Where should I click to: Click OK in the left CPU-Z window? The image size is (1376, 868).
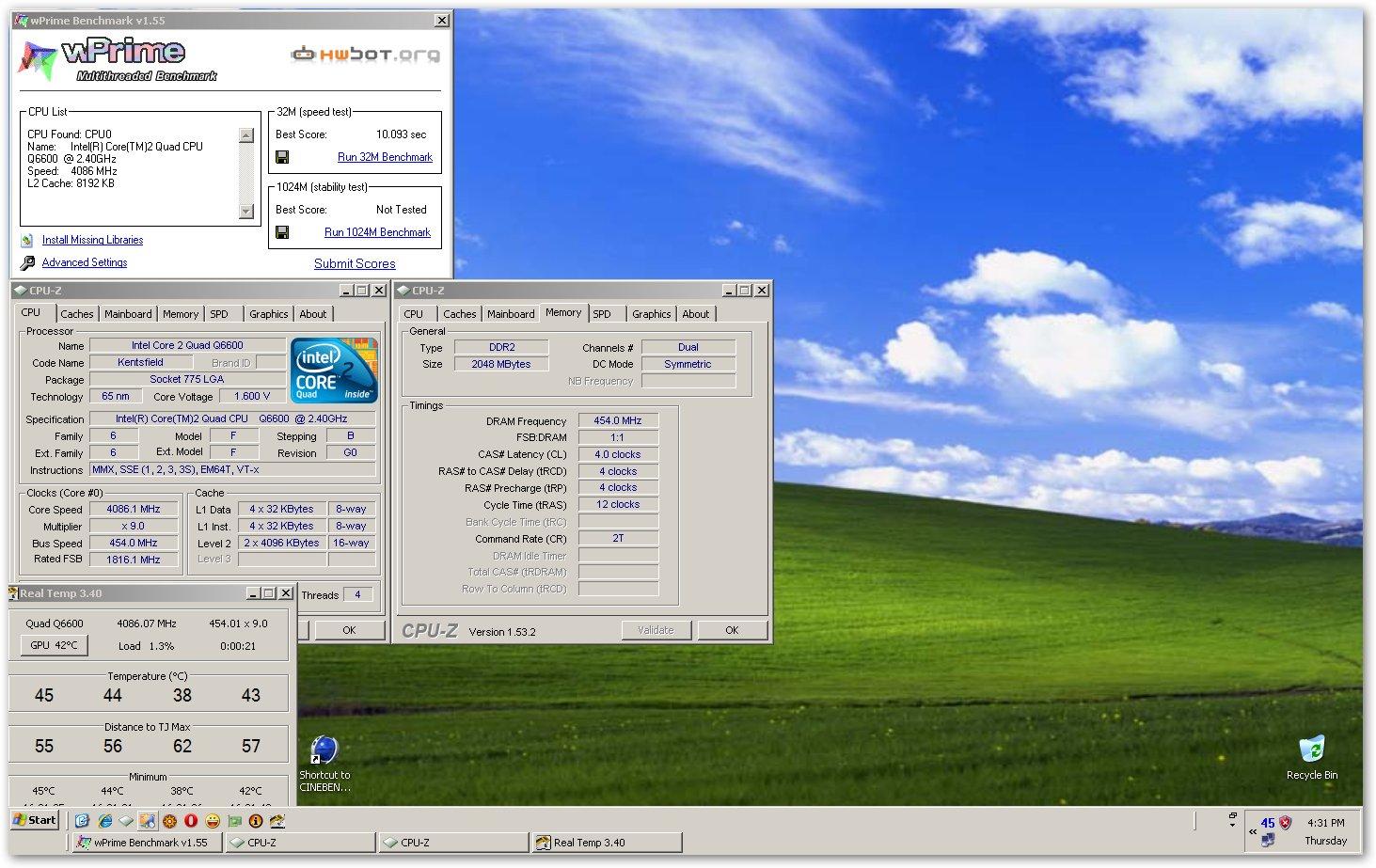click(349, 630)
